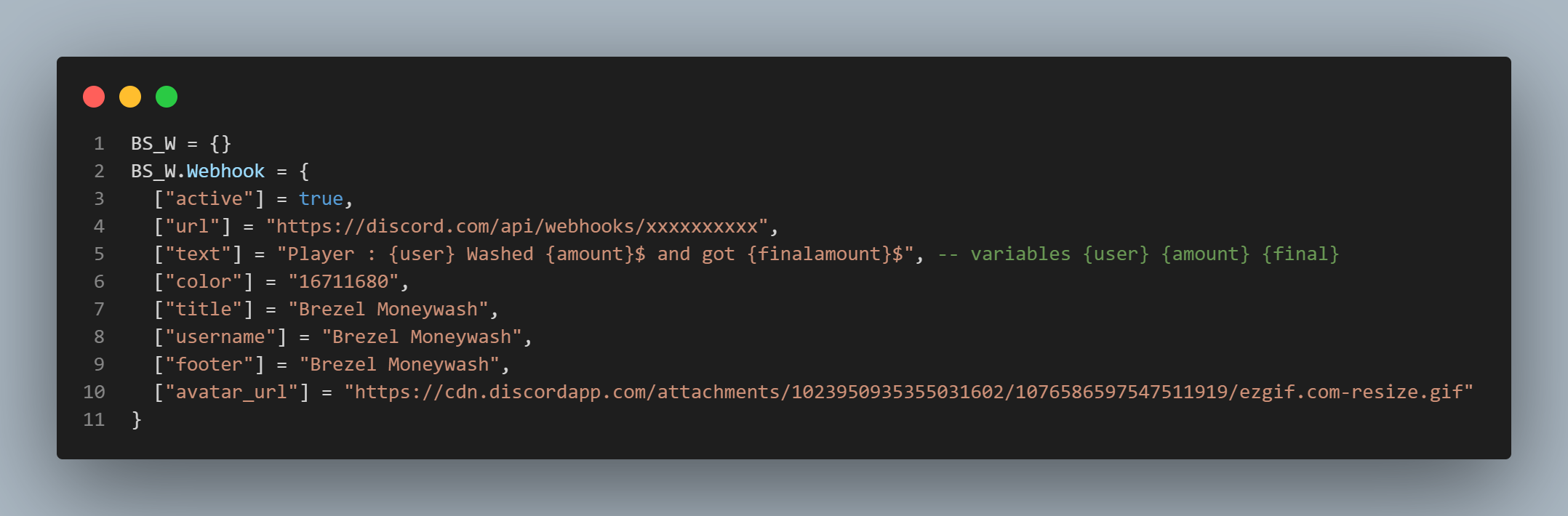Click line number 10 in gutter

coord(94,392)
